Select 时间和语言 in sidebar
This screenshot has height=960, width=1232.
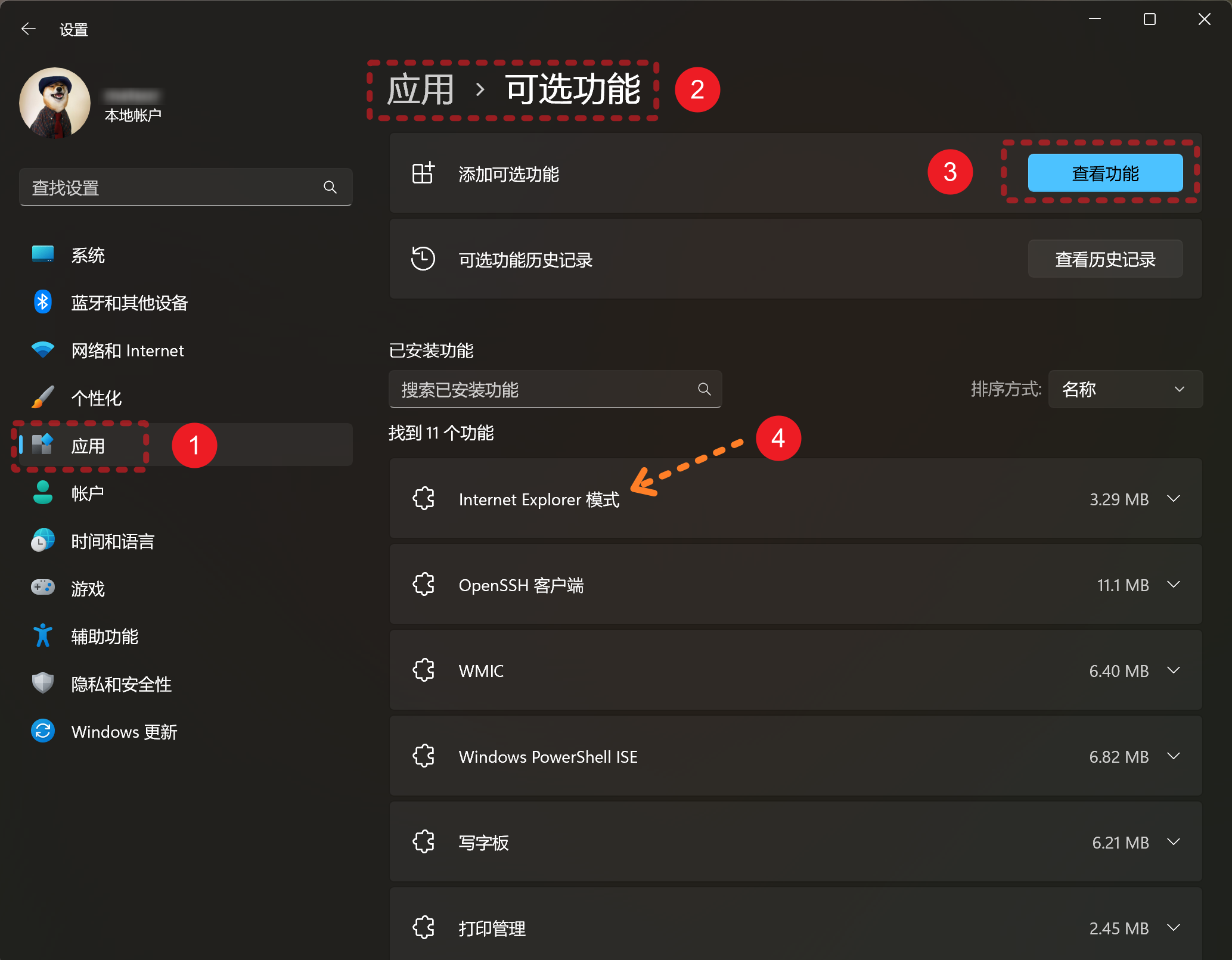point(113,541)
